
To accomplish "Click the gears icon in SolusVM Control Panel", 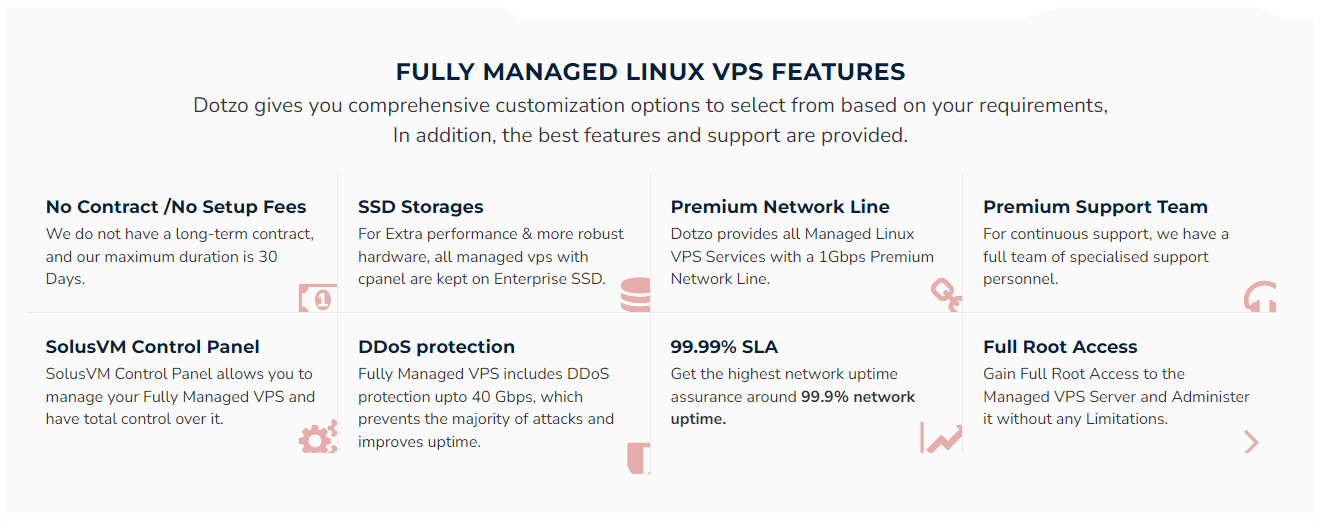I will pos(318,437).
